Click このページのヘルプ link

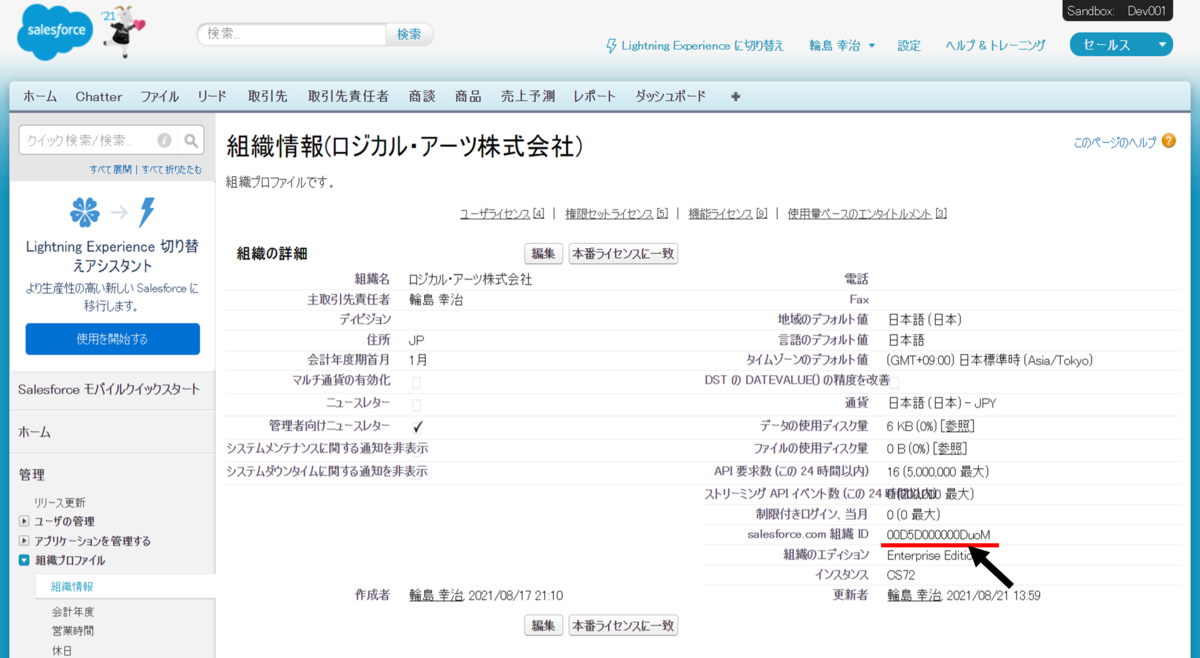[1115, 143]
